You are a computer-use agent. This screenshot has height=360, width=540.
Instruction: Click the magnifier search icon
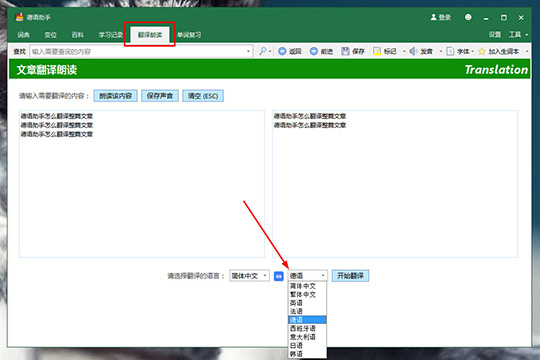(262, 51)
